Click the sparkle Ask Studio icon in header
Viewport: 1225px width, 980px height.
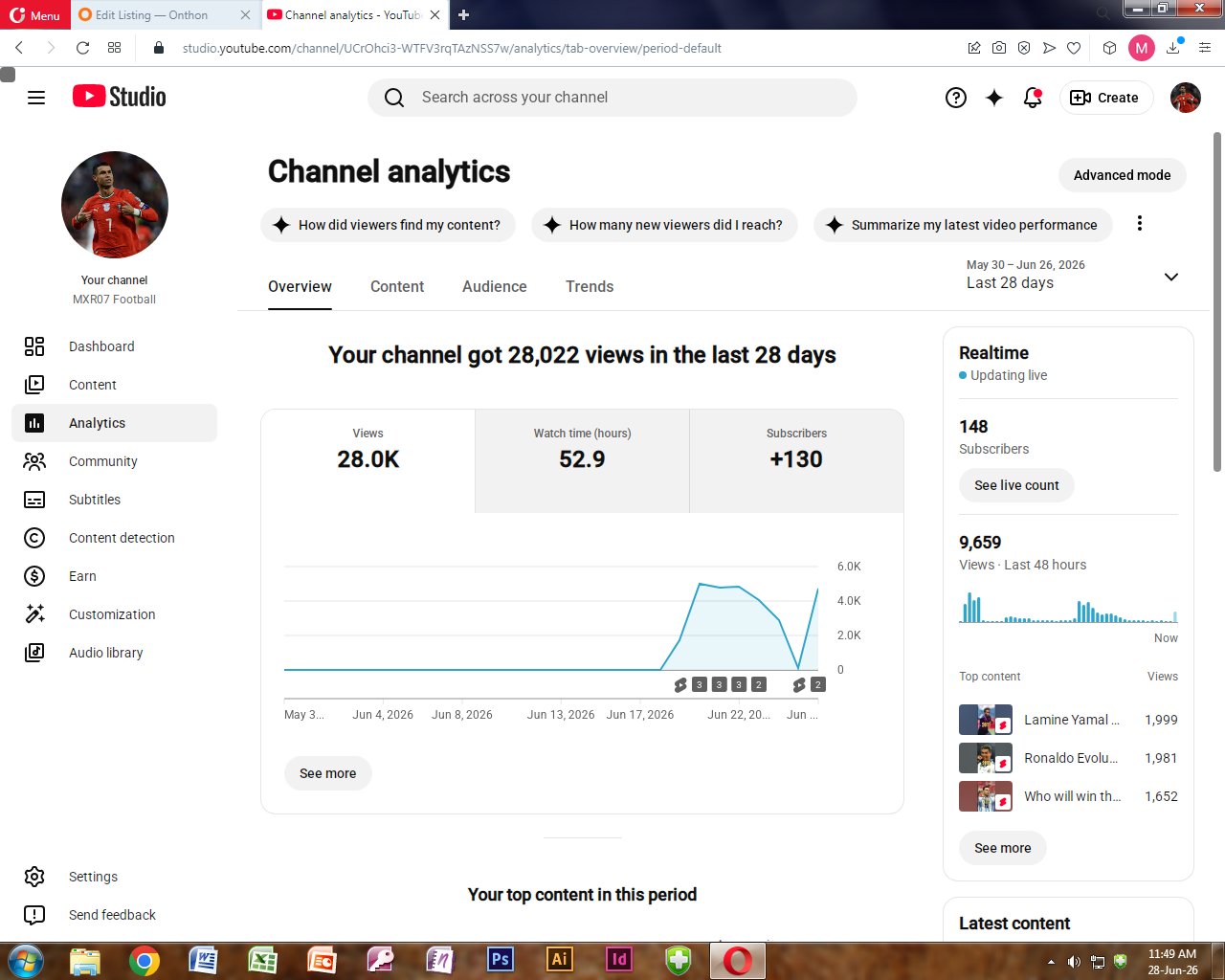coord(994,98)
